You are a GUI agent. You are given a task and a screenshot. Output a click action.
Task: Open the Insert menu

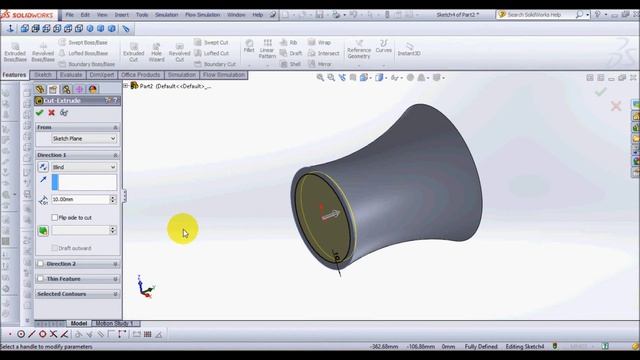pyautogui.click(x=121, y=15)
